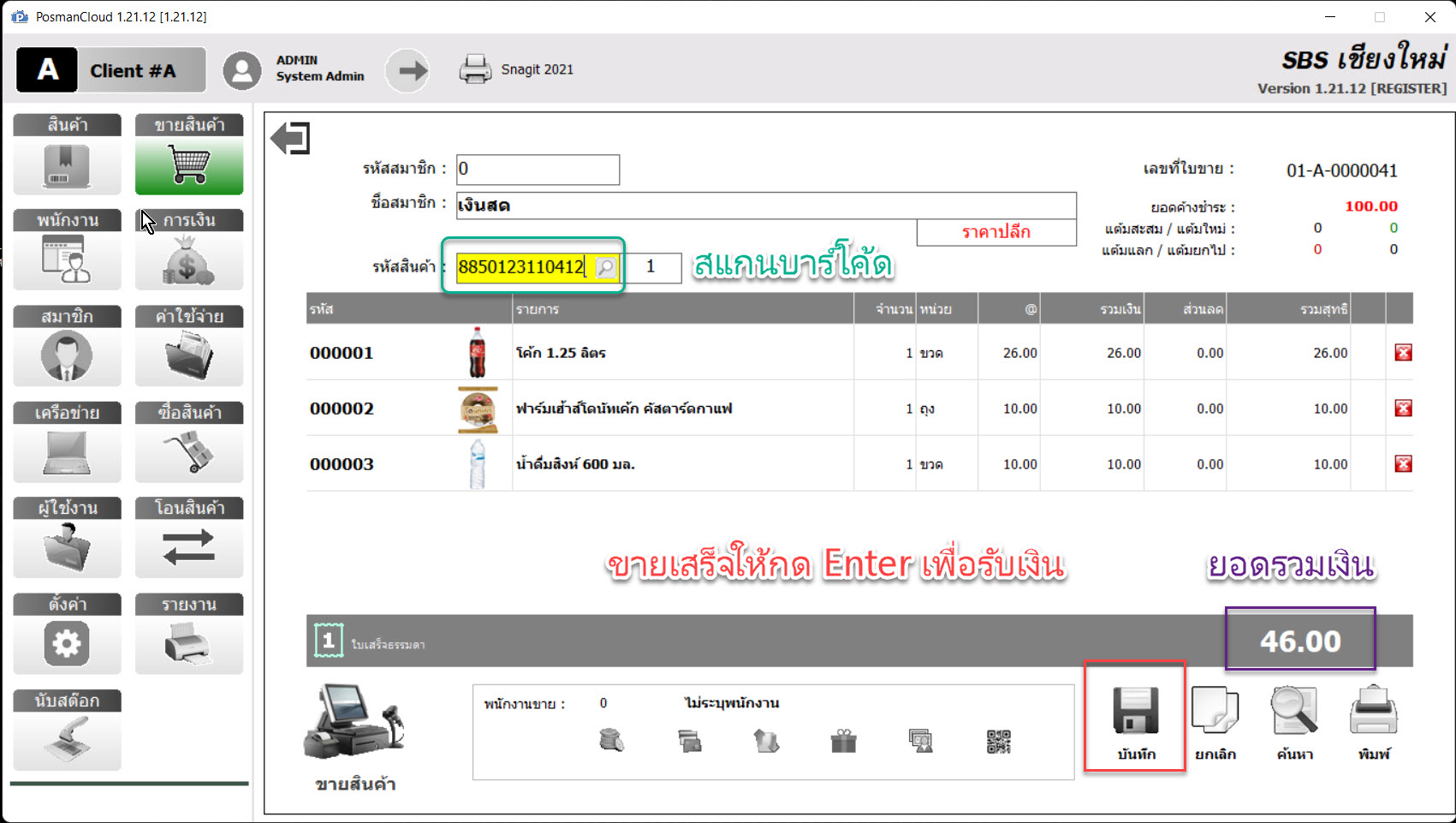Viewport: 1456px width, 823px height.
Task: Click the QR code payment icon
Action: tap(998, 742)
